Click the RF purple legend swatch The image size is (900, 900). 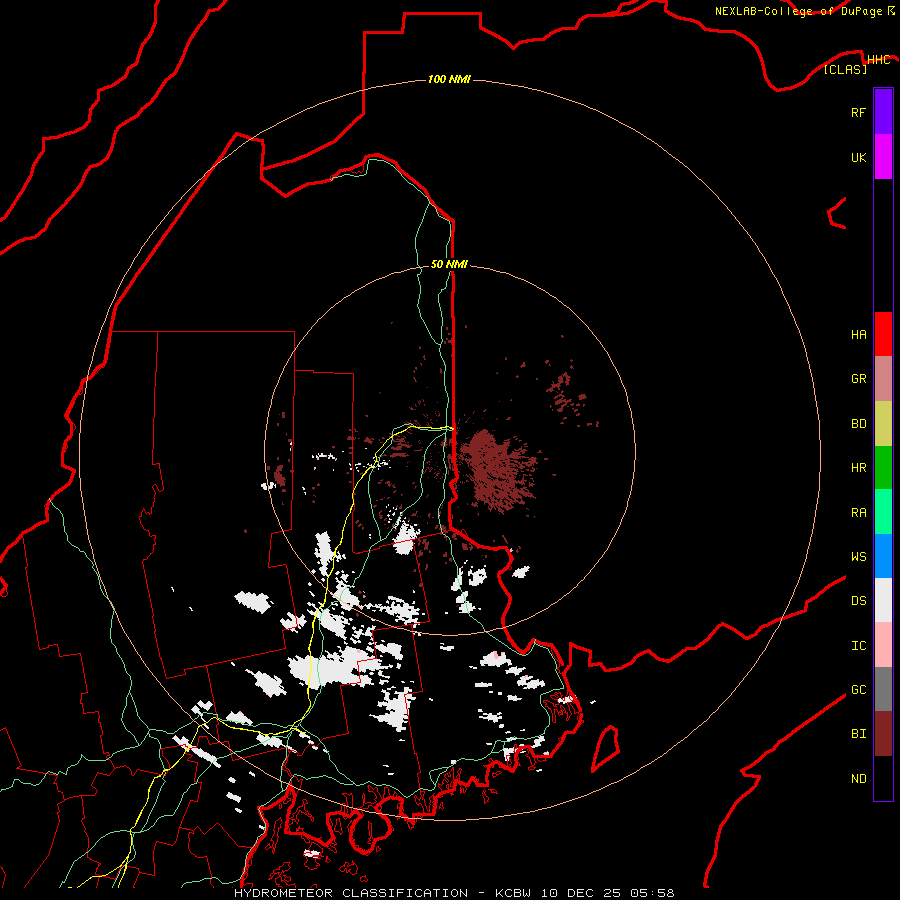883,112
